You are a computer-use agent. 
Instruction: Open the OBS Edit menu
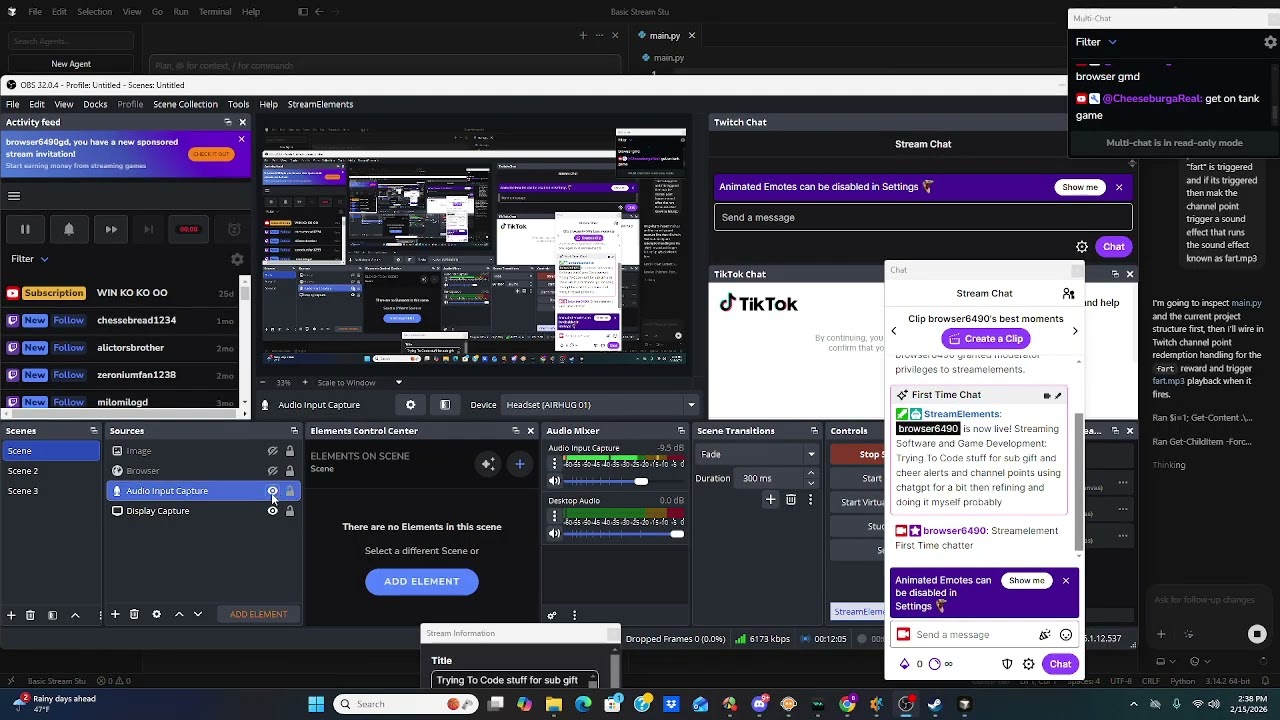[37, 104]
